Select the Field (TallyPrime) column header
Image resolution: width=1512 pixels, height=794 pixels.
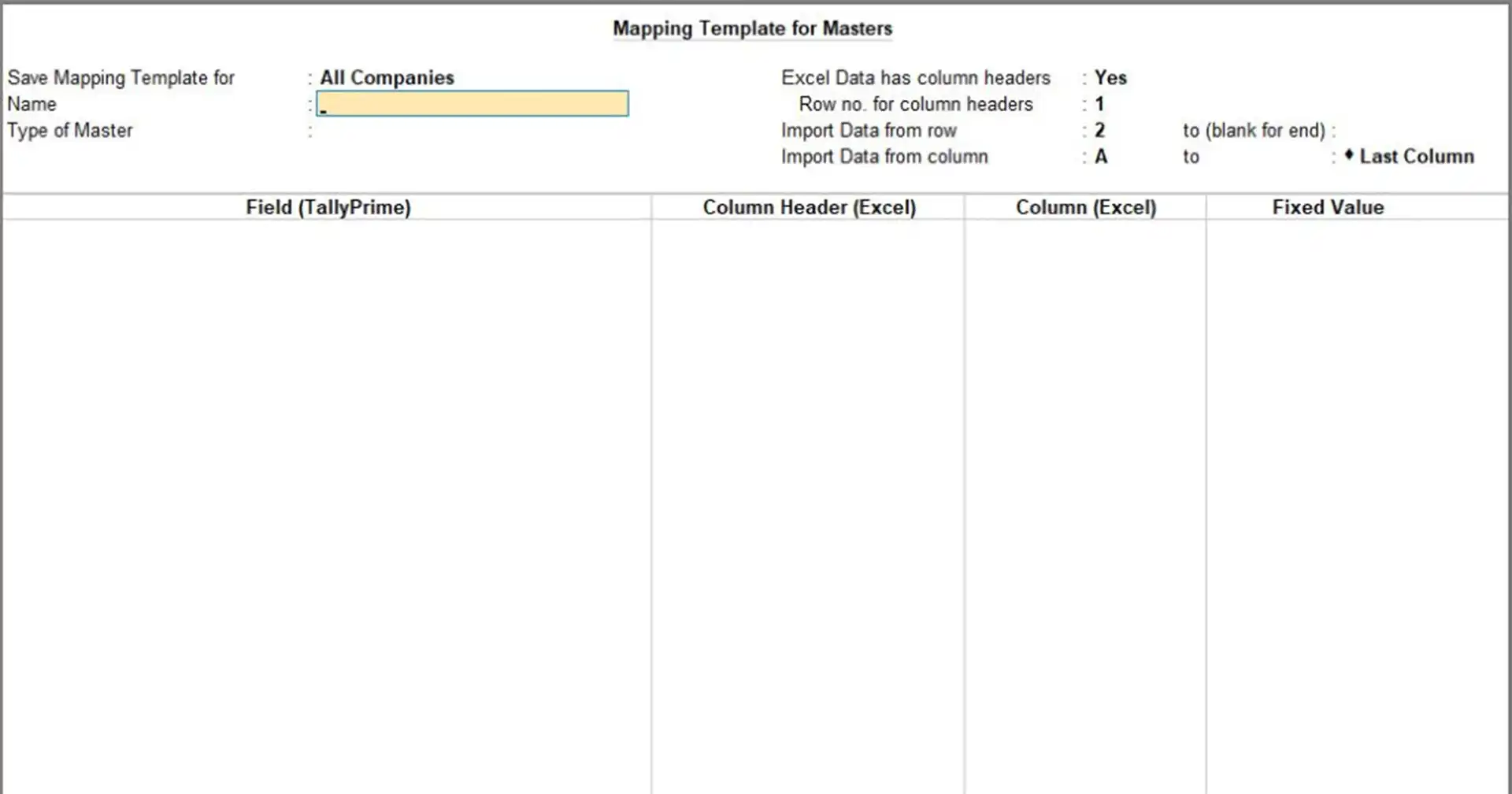328,207
